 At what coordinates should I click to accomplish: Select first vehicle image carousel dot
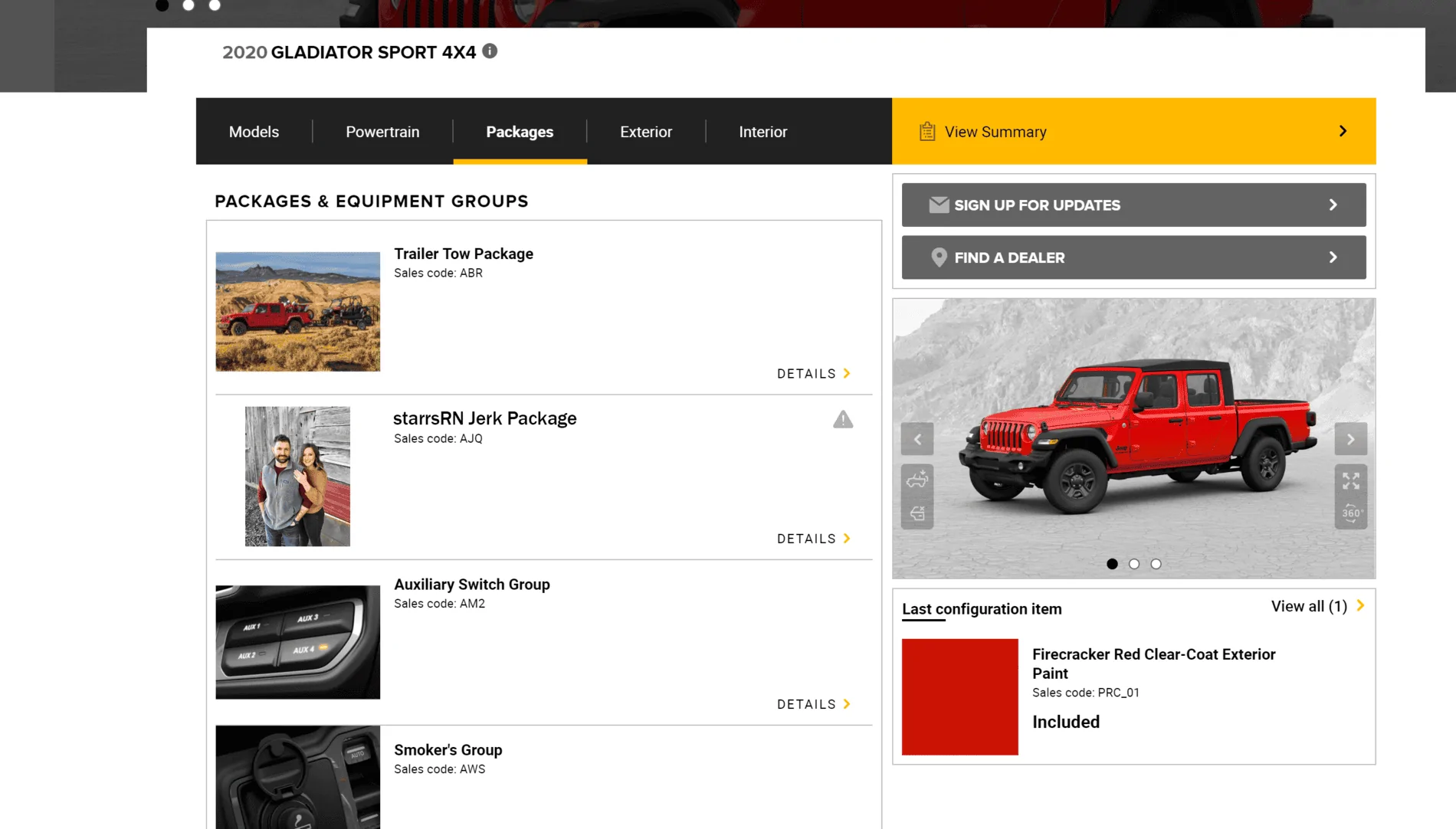click(1112, 564)
